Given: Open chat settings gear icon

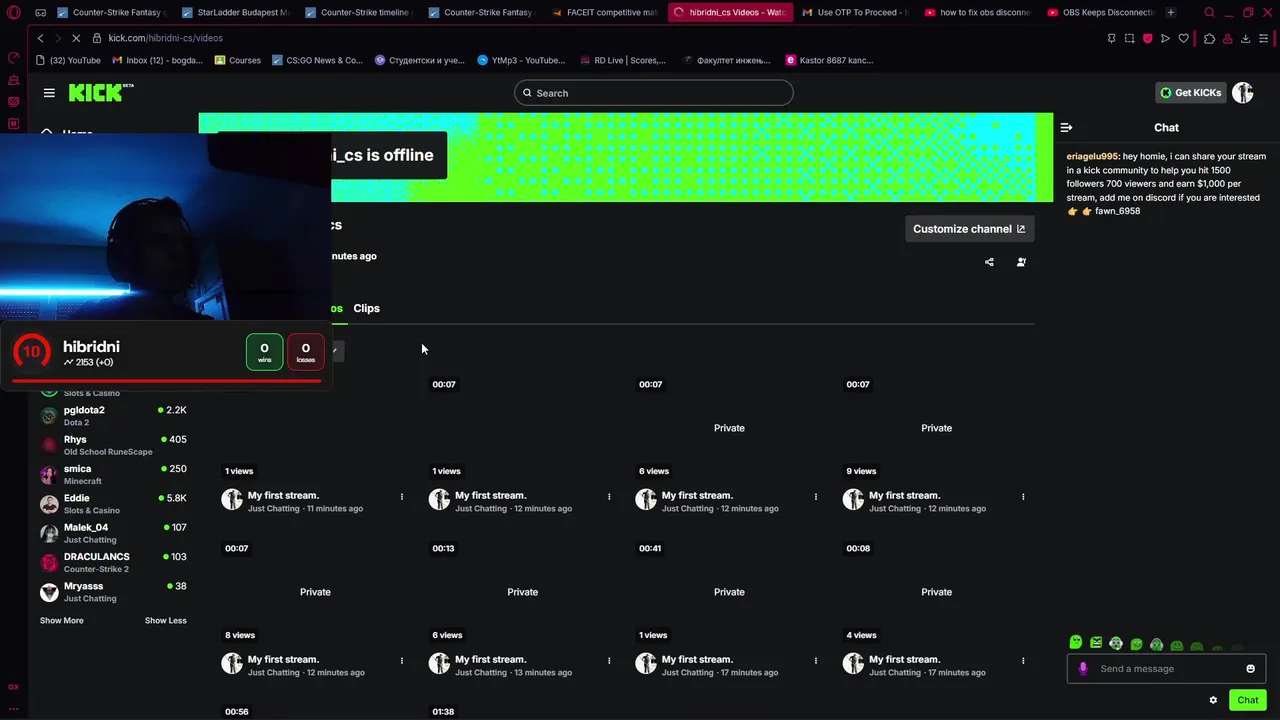Looking at the screenshot, I should click(1213, 700).
